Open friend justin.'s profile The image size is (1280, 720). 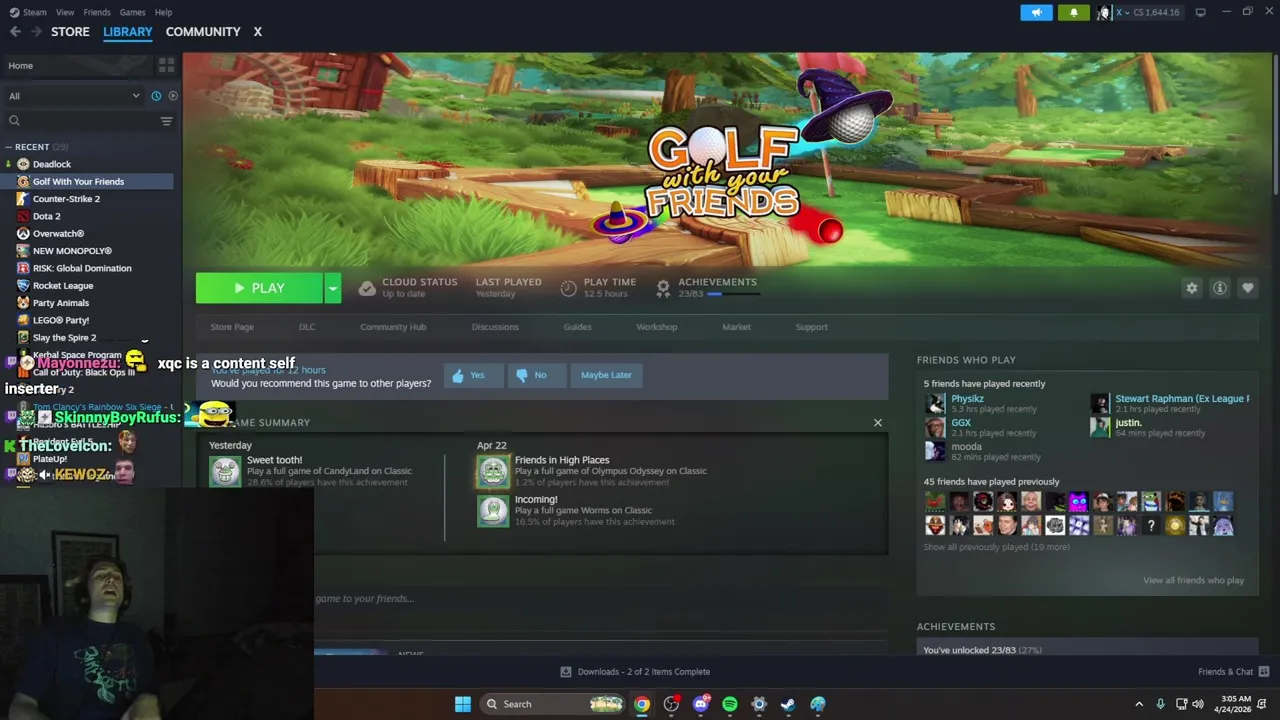coord(1128,422)
